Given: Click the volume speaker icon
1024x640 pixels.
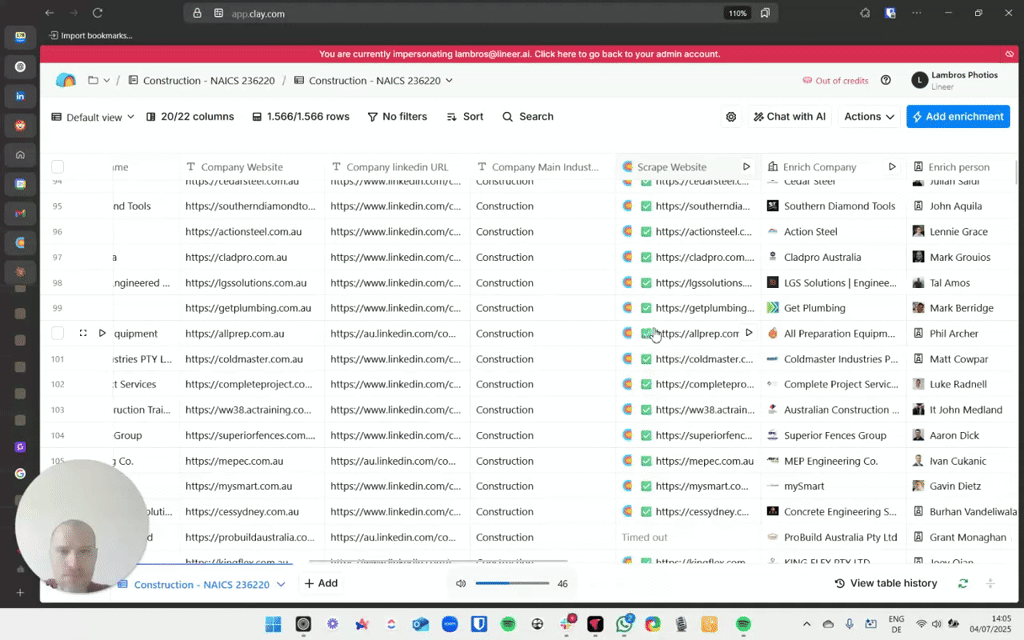Looking at the screenshot, I should 461,583.
